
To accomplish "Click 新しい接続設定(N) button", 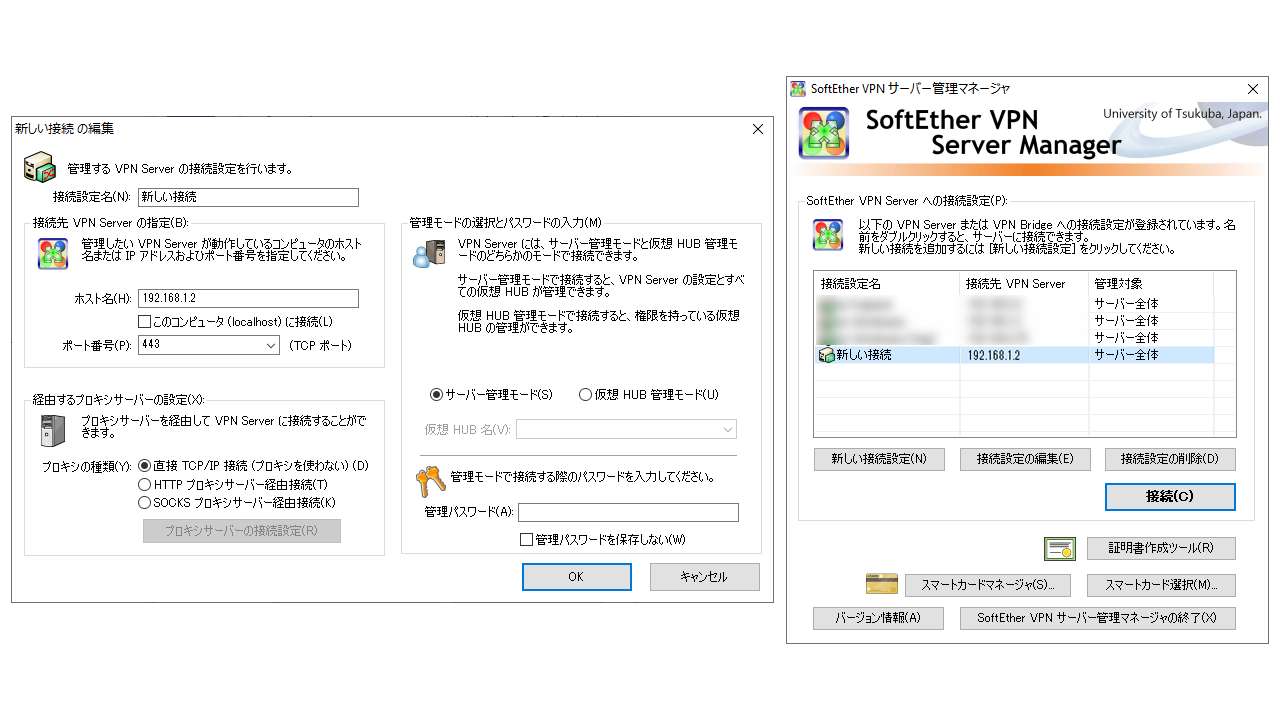I will (879, 460).
